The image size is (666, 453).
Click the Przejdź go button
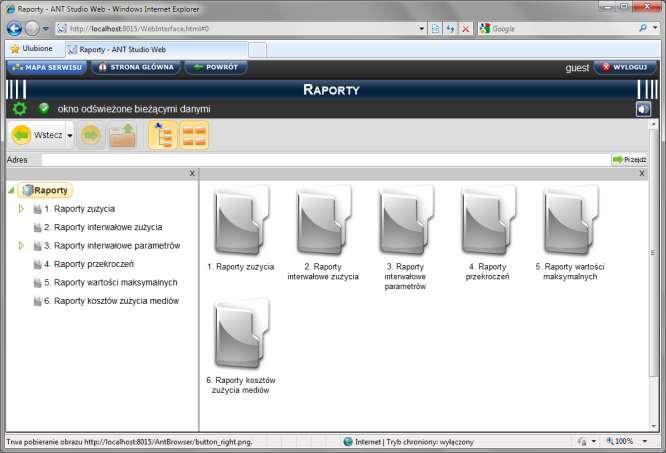click(629, 160)
